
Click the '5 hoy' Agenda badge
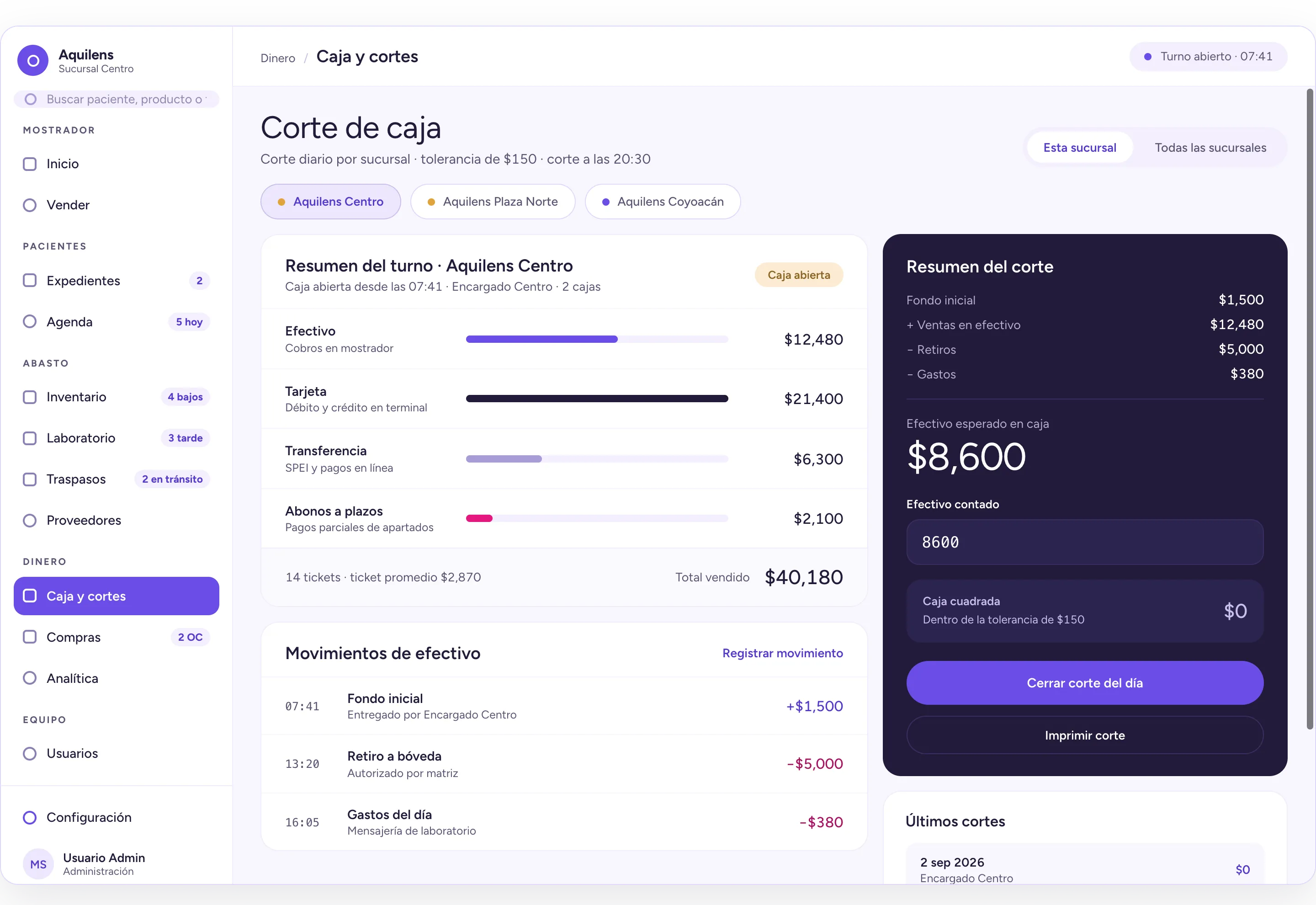click(189, 321)
